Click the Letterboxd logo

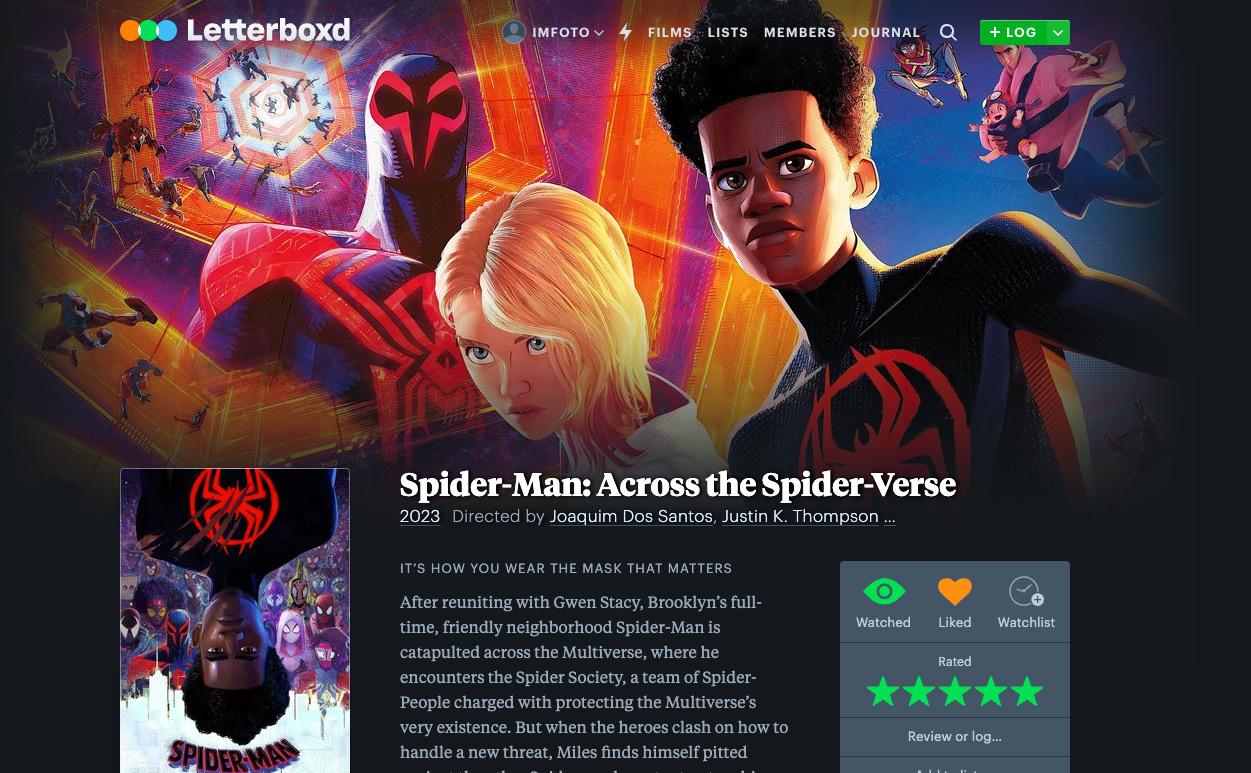(x=235, y=31)
